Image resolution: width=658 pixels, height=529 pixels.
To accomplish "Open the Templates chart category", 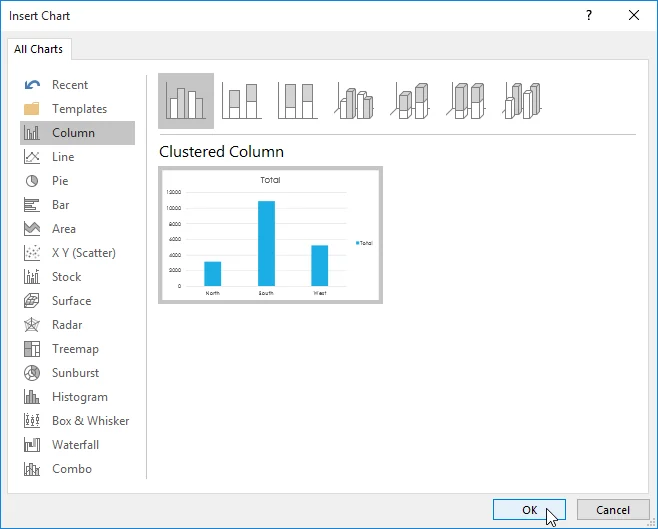I will [x=78, y=109].
